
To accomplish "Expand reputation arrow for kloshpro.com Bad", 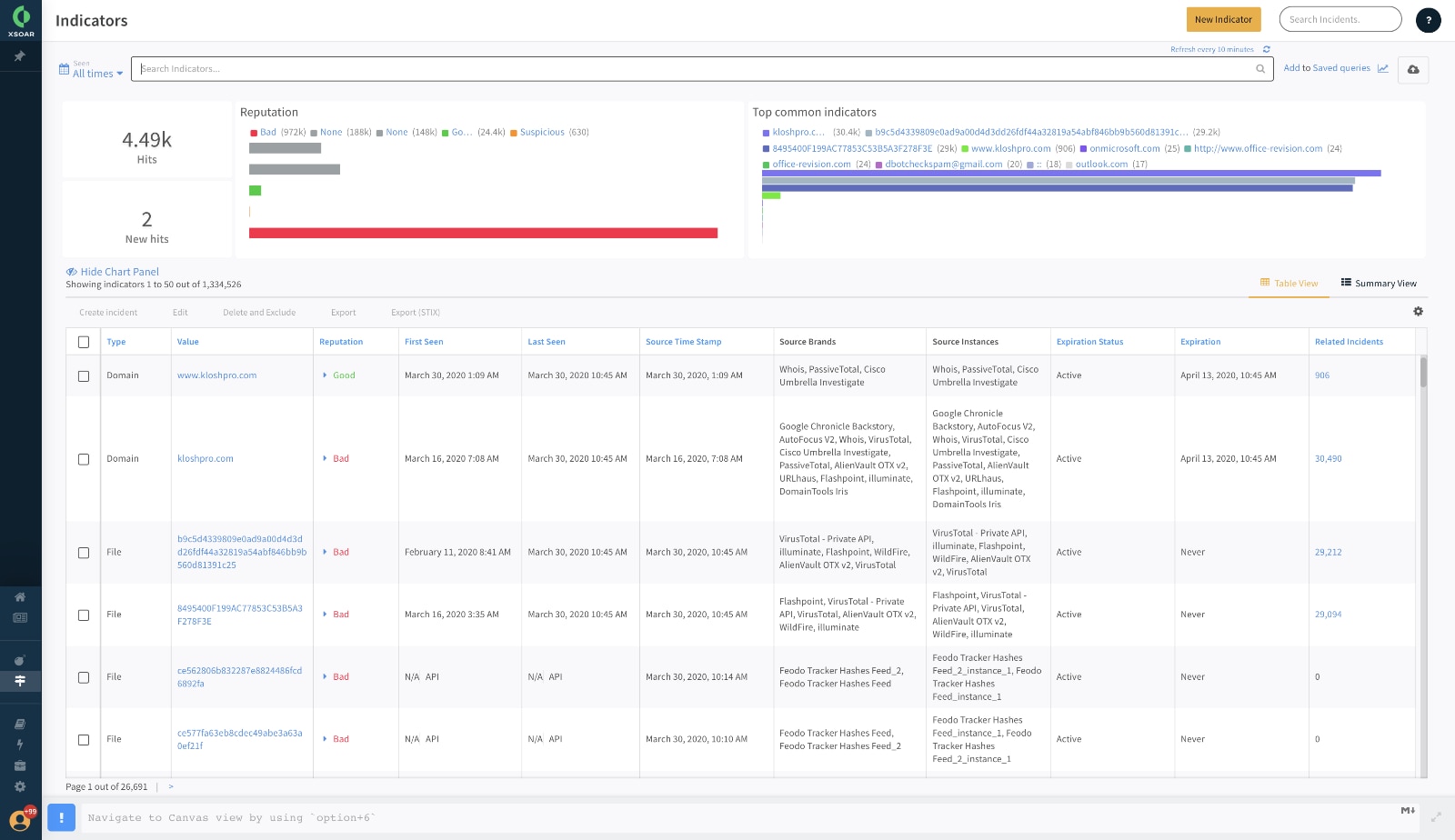I will point(325,459).
